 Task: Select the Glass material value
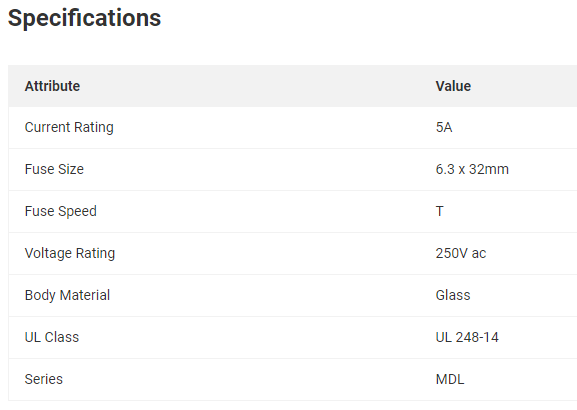pyautogui.click(x=453, y=295)
